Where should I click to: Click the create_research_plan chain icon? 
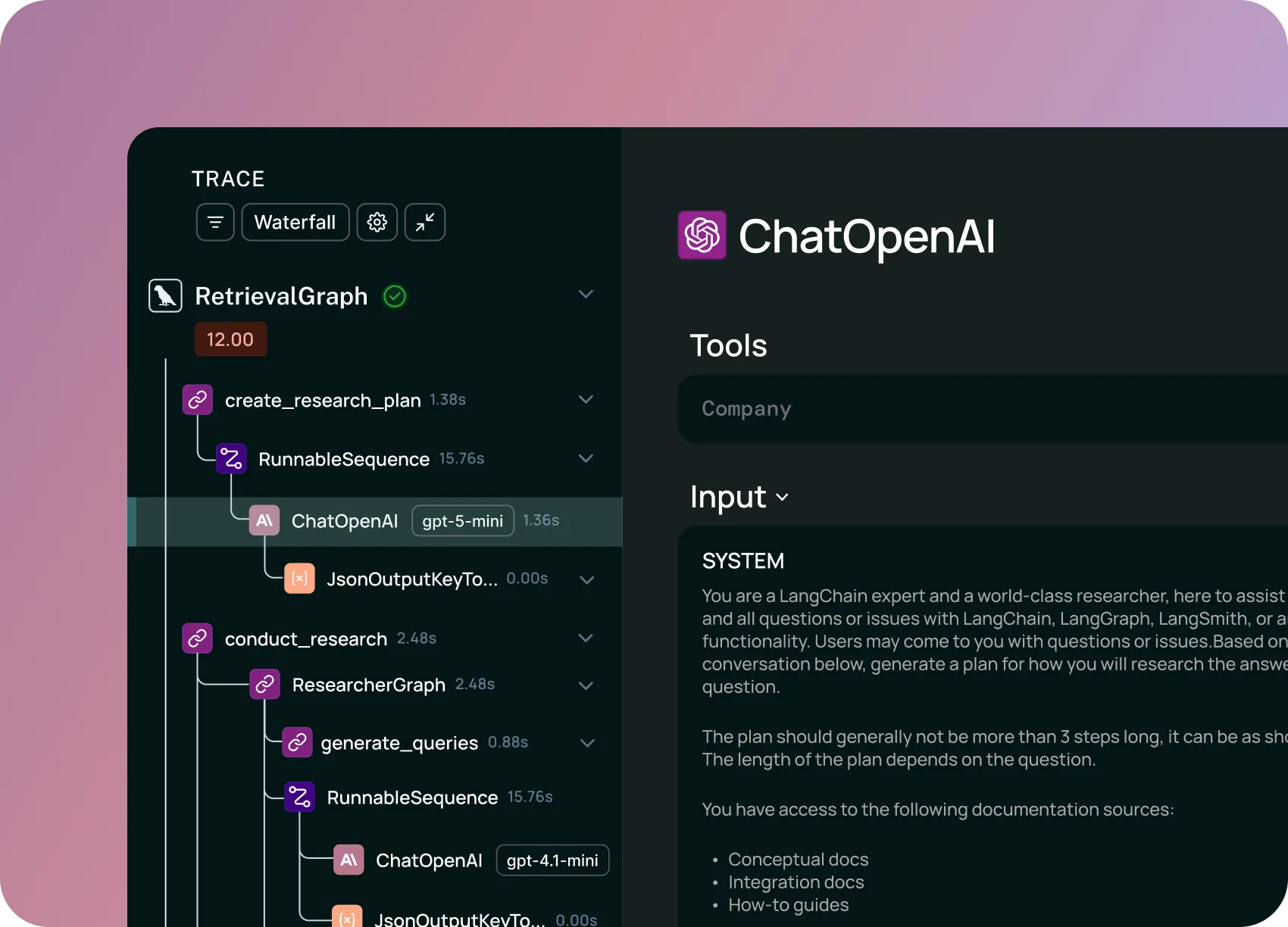point(198,400)
